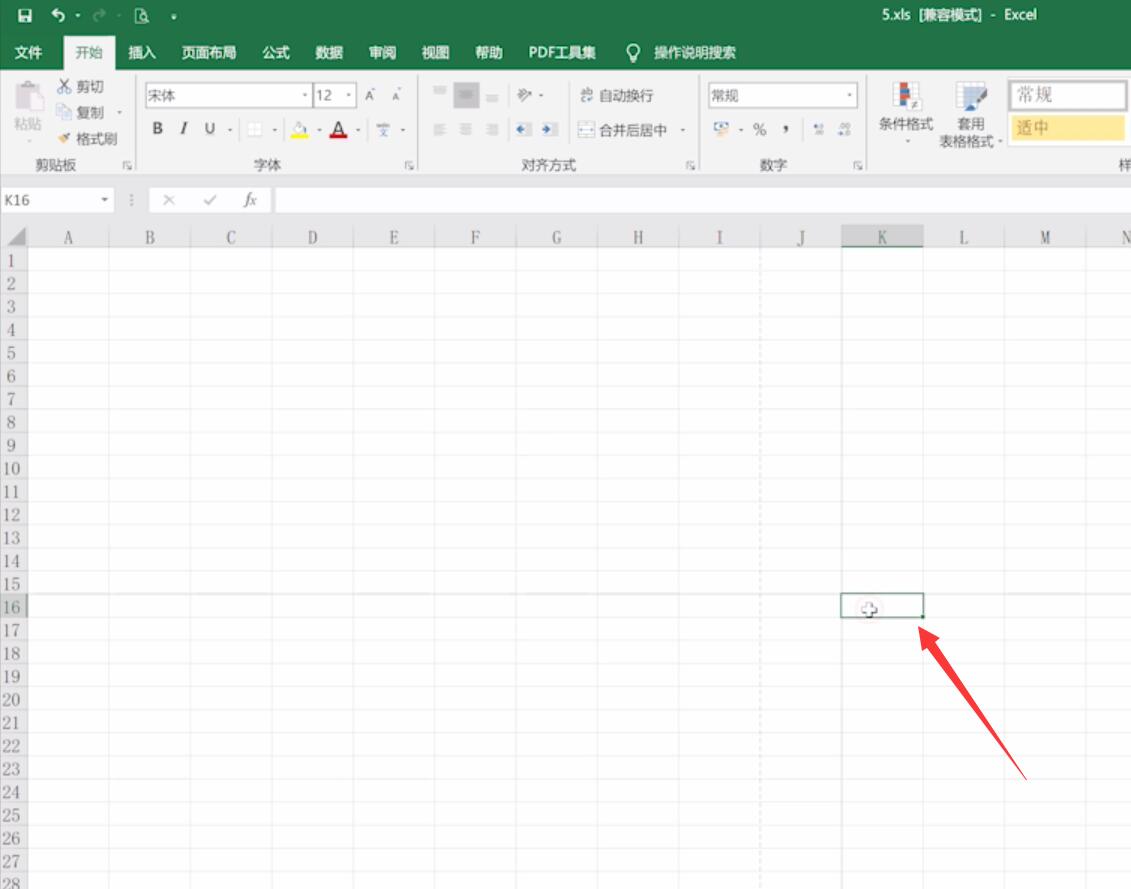Select row 16 header
The width and height of the screenshot is (1131, 889).
[x=12, y=606]
